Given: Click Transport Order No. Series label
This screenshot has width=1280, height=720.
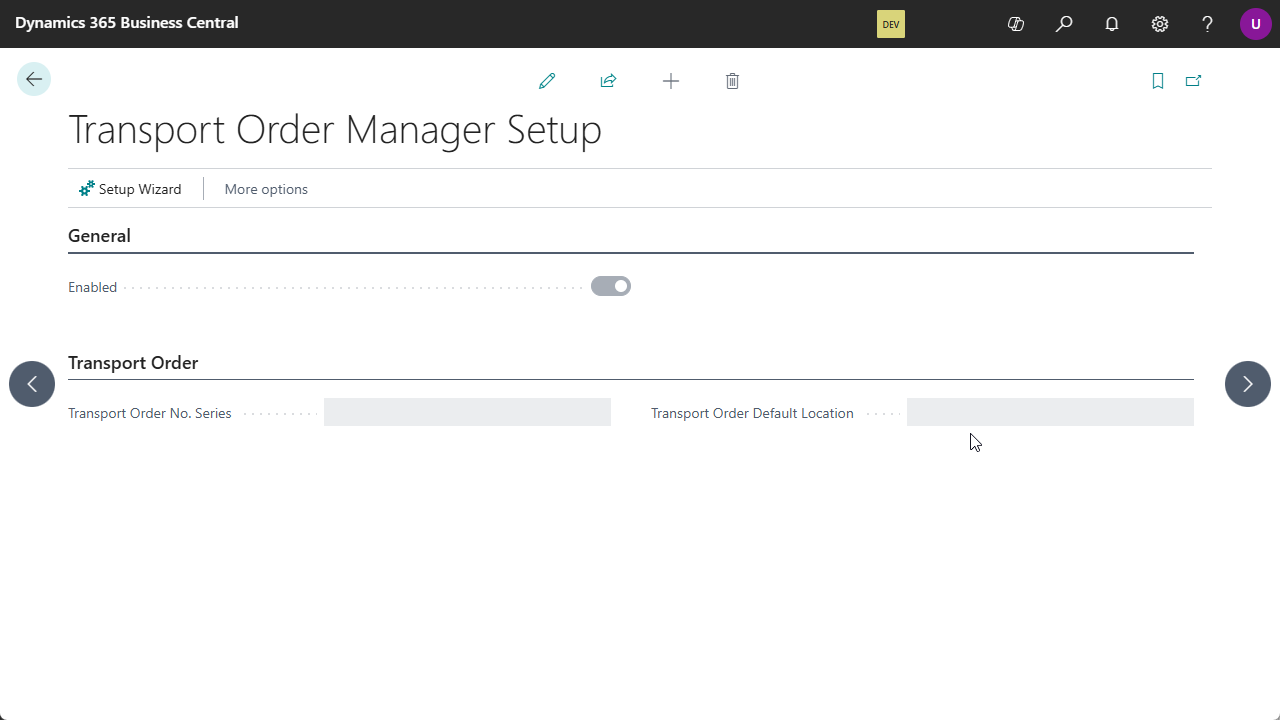Looking at the screenshot, I should point(150,413).
